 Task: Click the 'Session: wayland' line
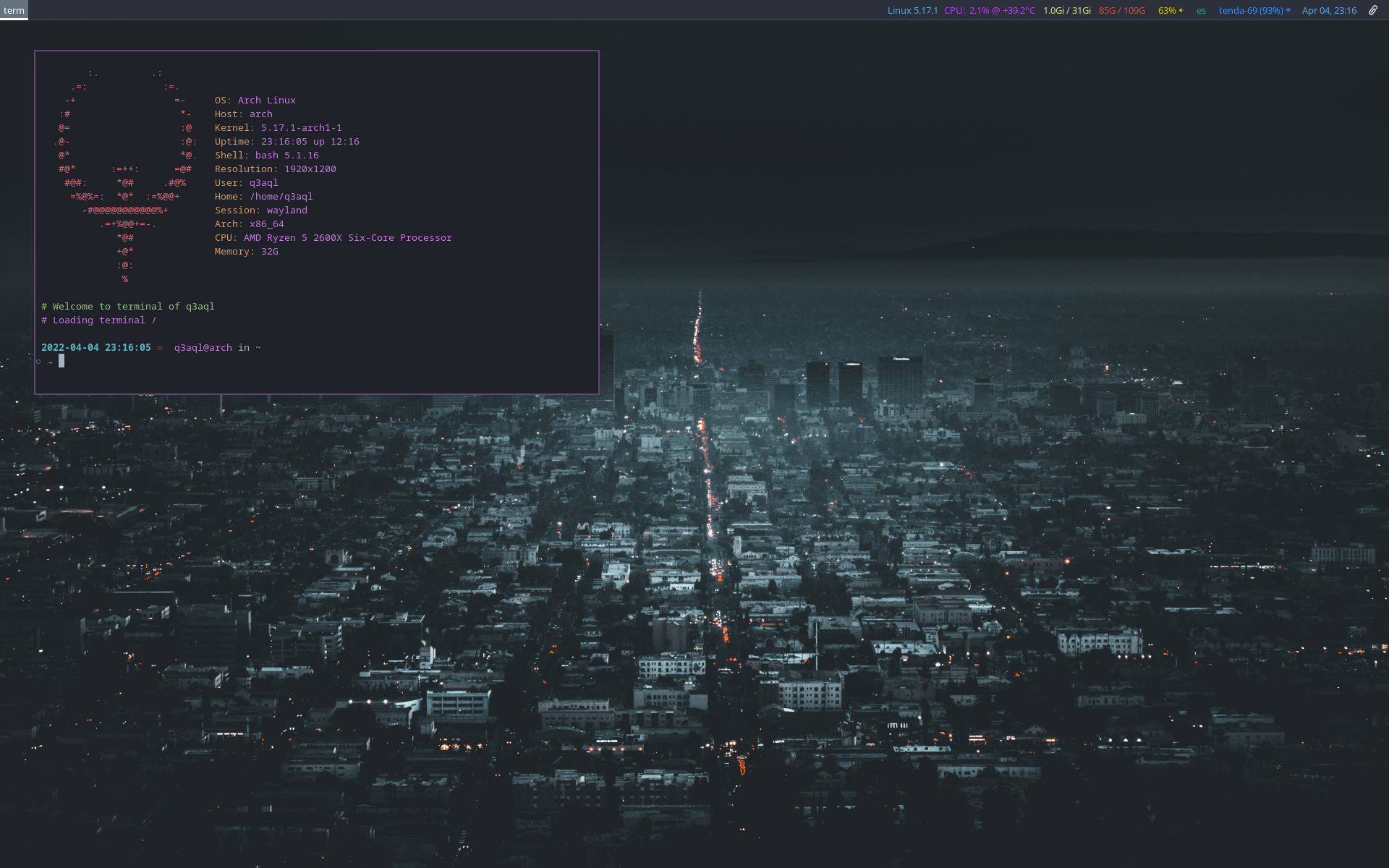click(x=260, y=210)
